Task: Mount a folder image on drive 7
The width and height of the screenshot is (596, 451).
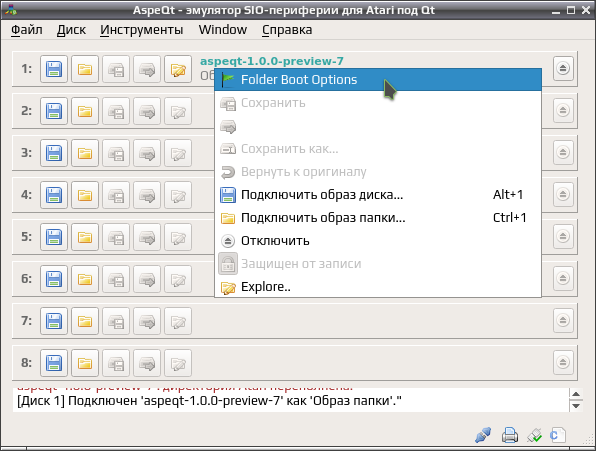Action: (85, 321)
